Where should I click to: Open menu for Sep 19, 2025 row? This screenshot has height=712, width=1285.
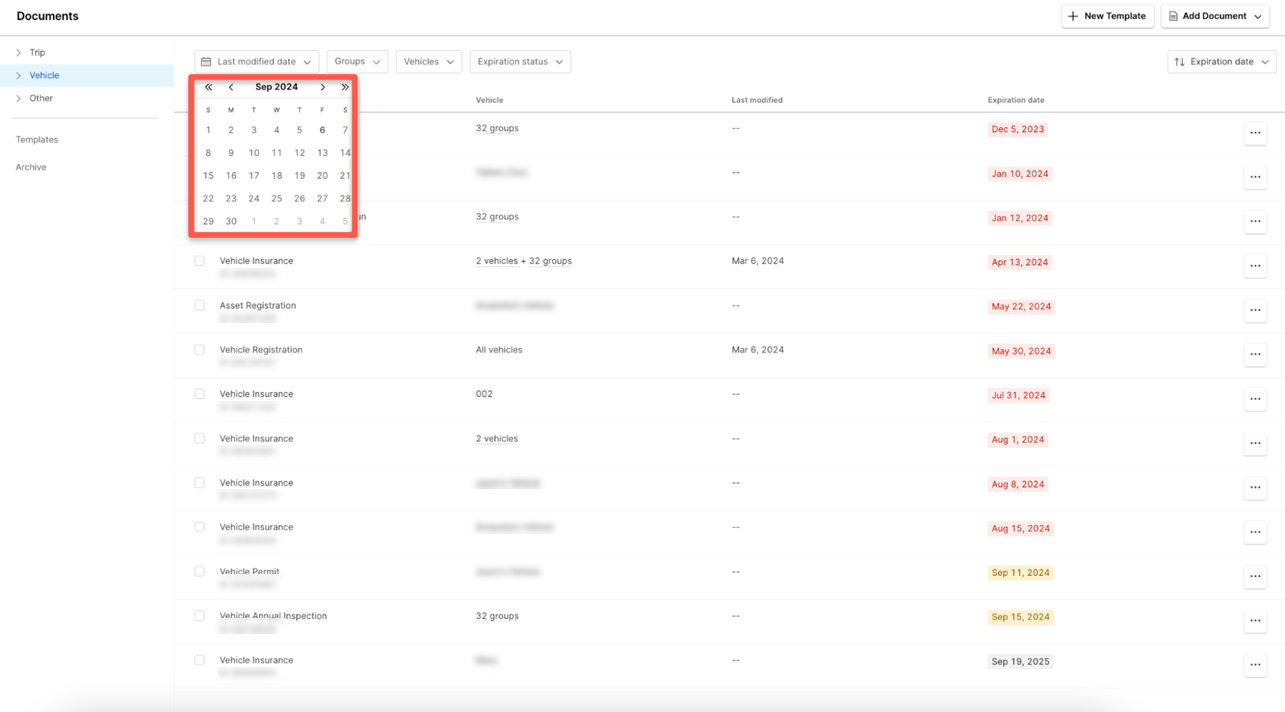point(1255,665)
